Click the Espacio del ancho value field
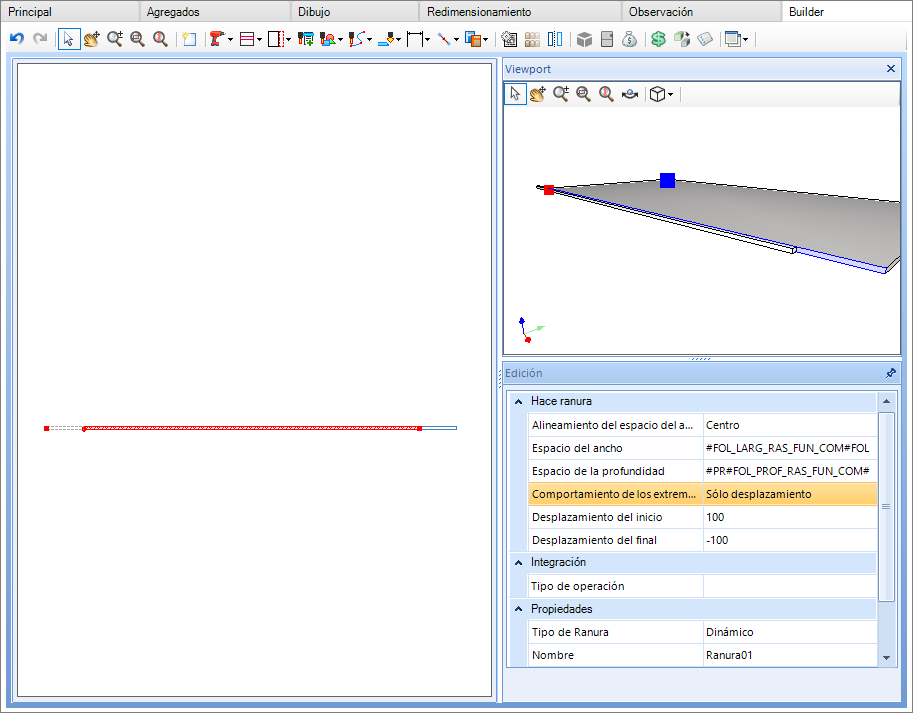The image size is (913, 713). click(x=790, y=448)
